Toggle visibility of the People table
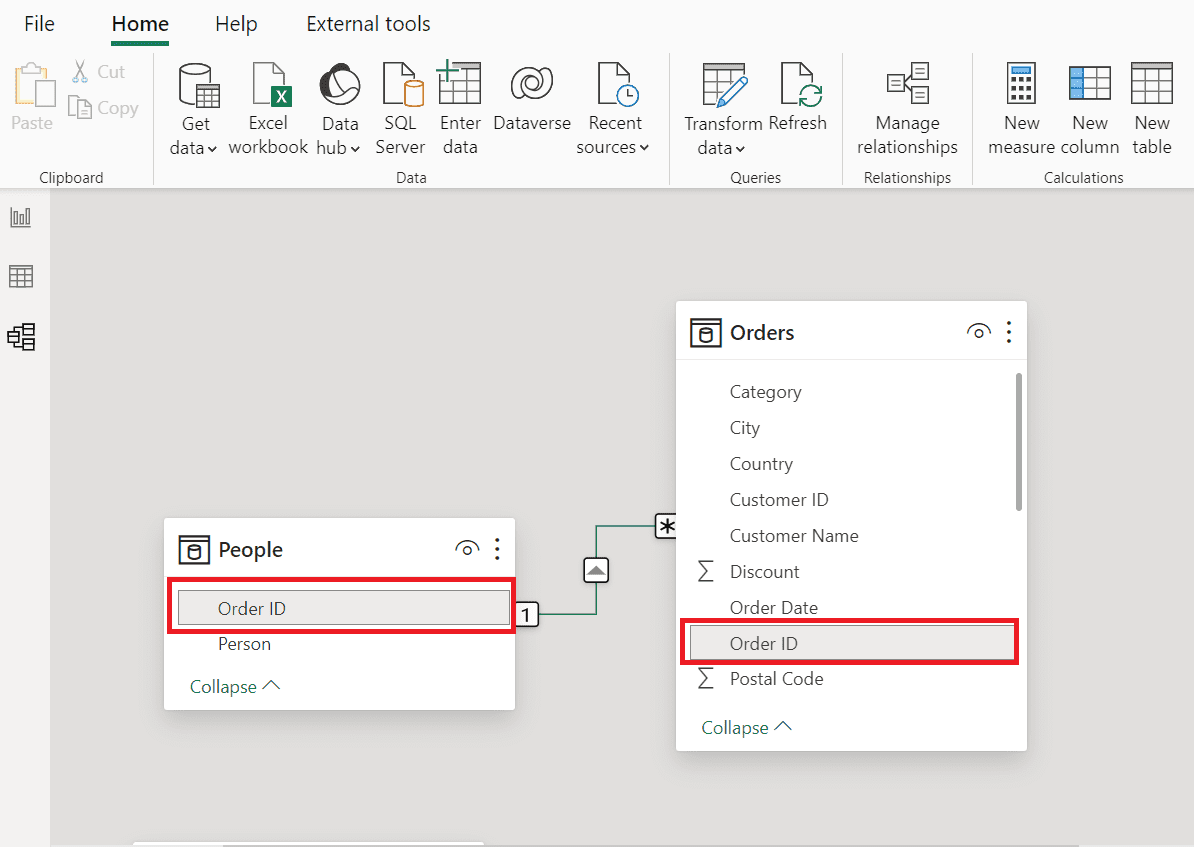The height and width of the screenshot is (847, 1194). pos(466,549)
